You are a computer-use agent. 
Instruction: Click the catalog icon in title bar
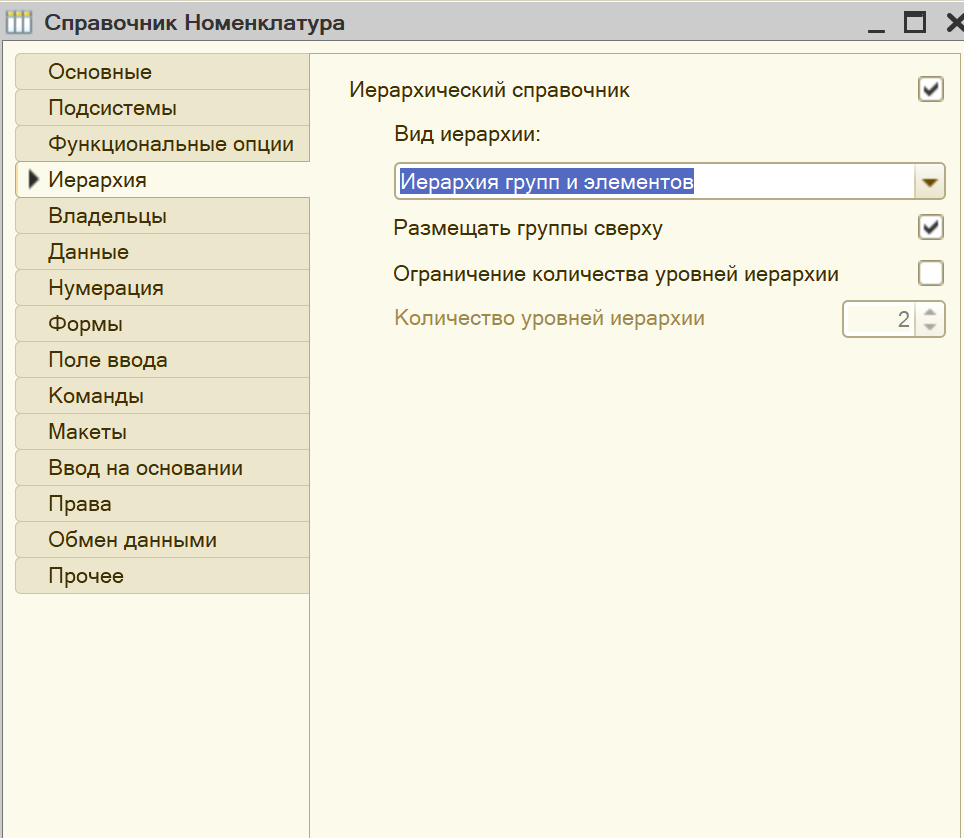point(19,23)
